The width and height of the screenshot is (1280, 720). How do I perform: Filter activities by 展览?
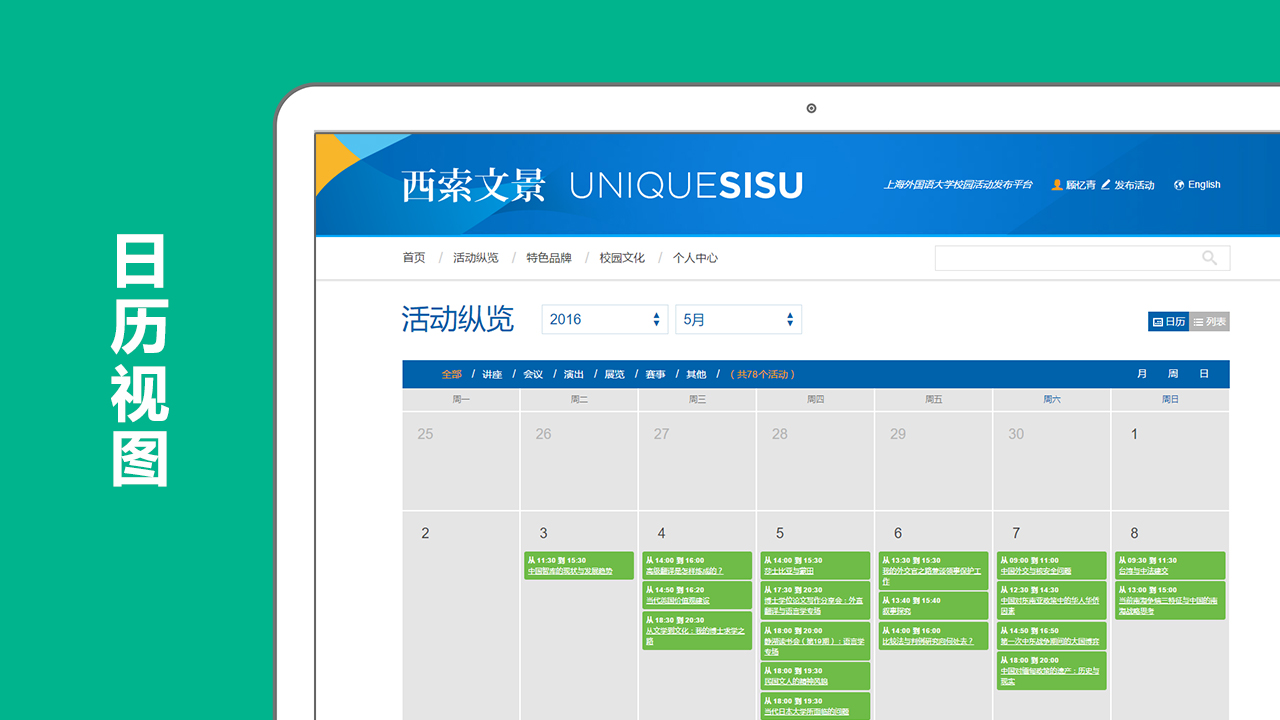click(614, 374)
